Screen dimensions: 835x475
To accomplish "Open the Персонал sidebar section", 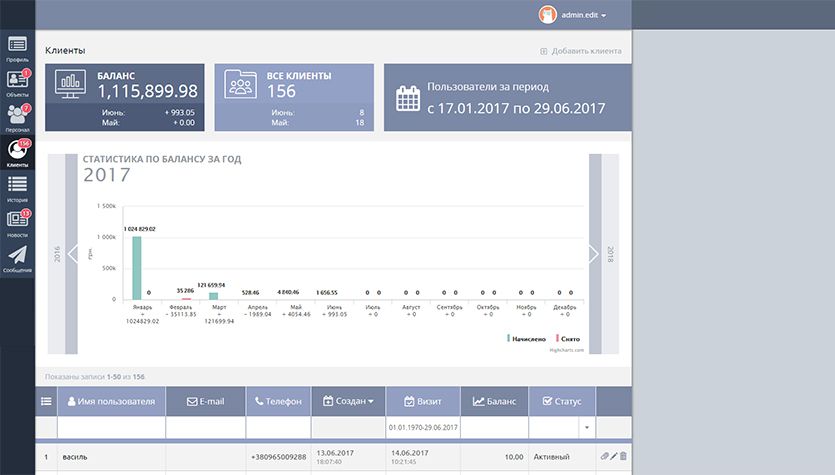I will pos(18,118).
